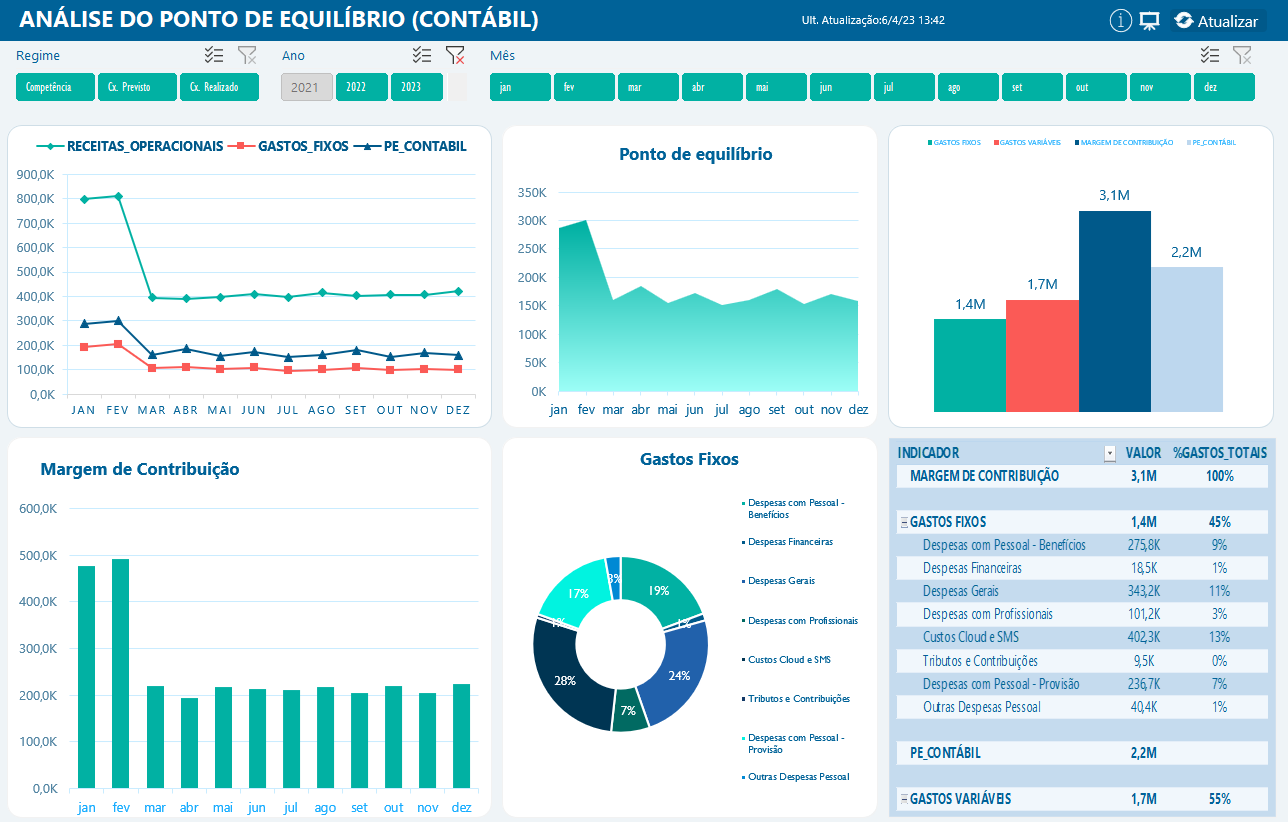Filter month nov in Mês slicer
Viewport: 1288px width, 822px height.
[x=1160, y=87]
